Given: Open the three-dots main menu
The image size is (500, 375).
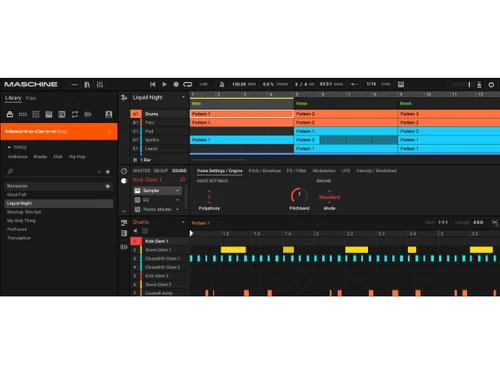Looking at the screenshot, I should pyautogui.click(x=74, y=85).
